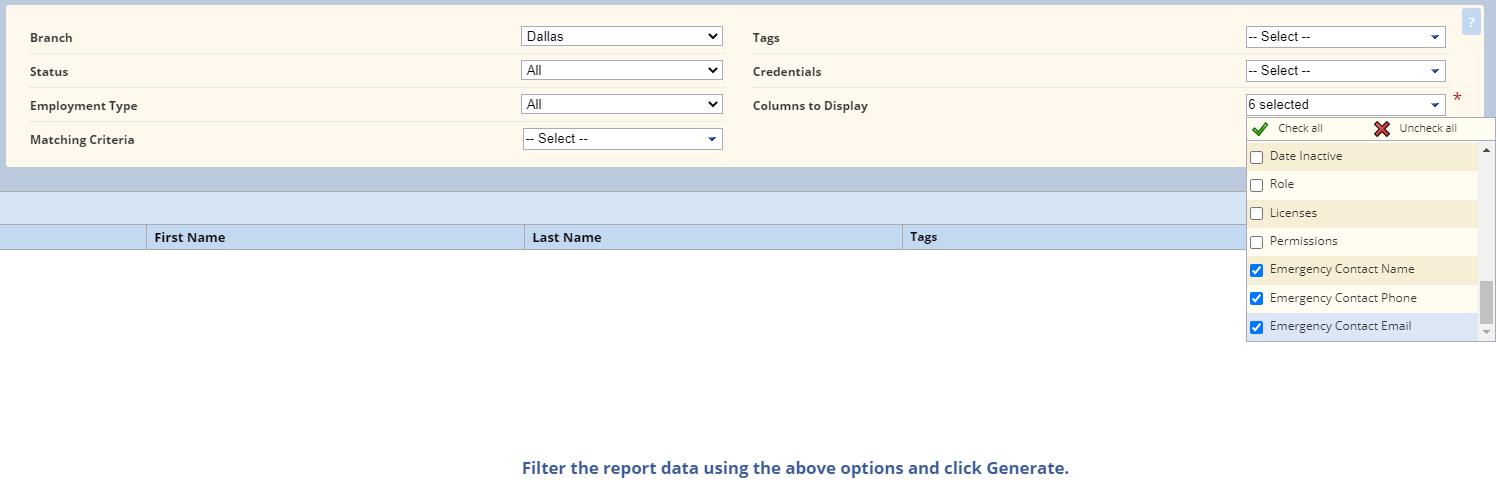1496x488 pixels.
Task: Click the red Uncheck all X icon
Action: pos(1382,129)
